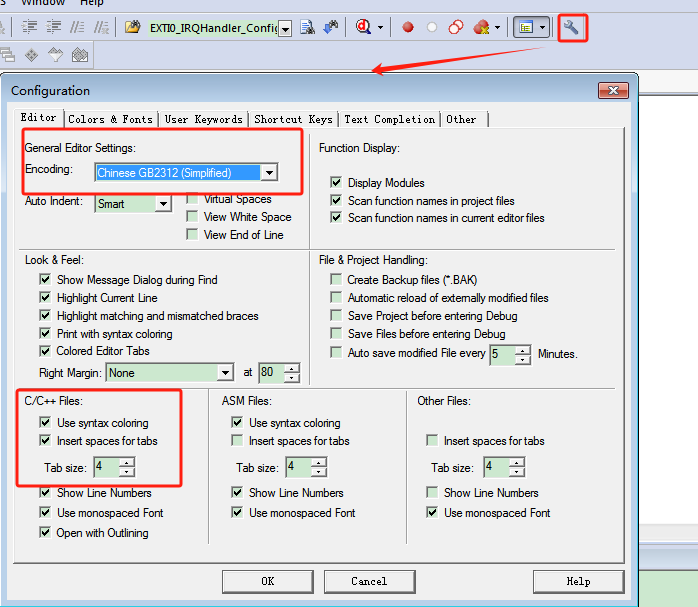This screenshot has height=607, width=698.
Task: Enable Other Files Show Line Numbers
Action: pos(432,493)
